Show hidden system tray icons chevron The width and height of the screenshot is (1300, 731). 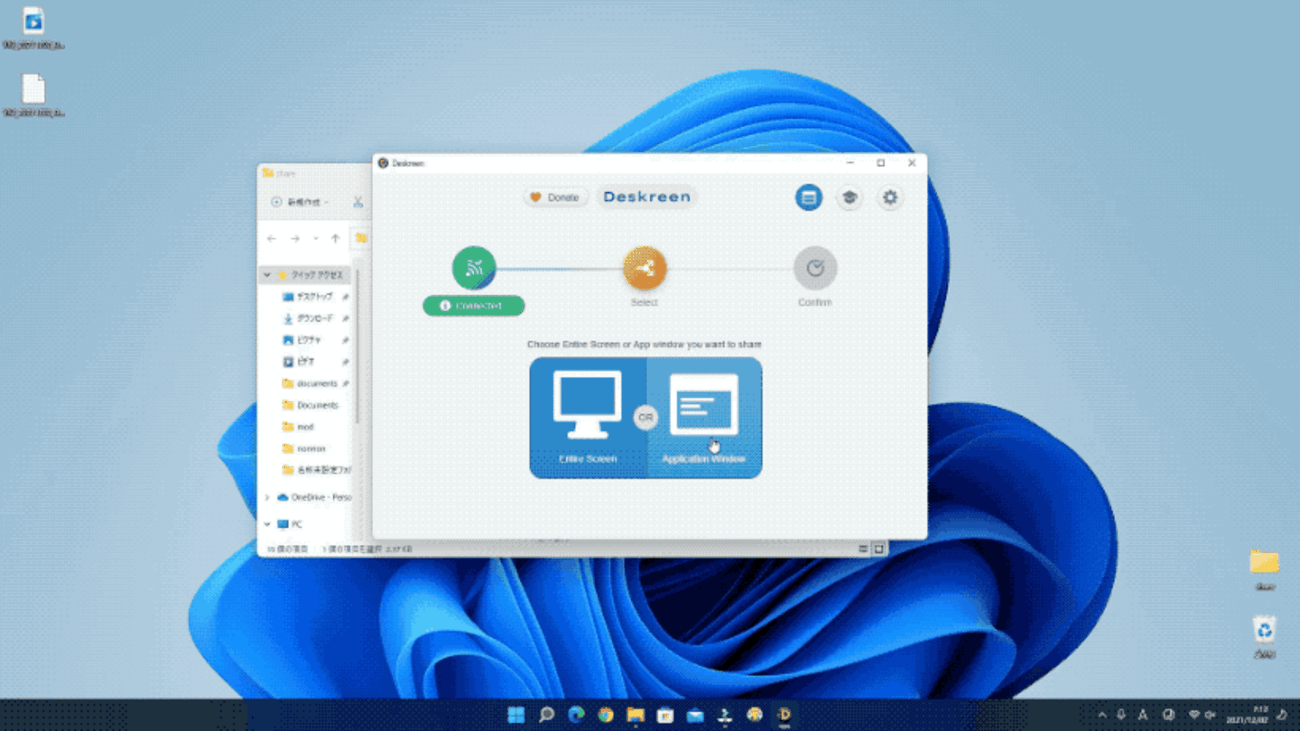tap(1102, 715)
